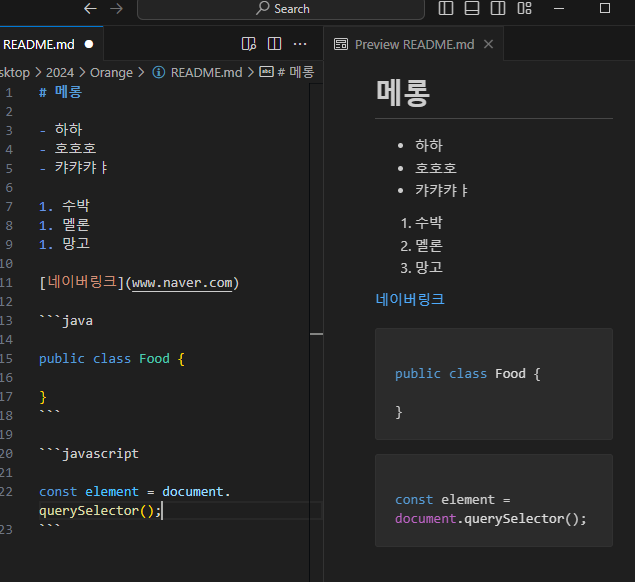Viewport: 635px width, 582px height.
Task: Click the 네이버링크 link in the preview
Action: 410,299
